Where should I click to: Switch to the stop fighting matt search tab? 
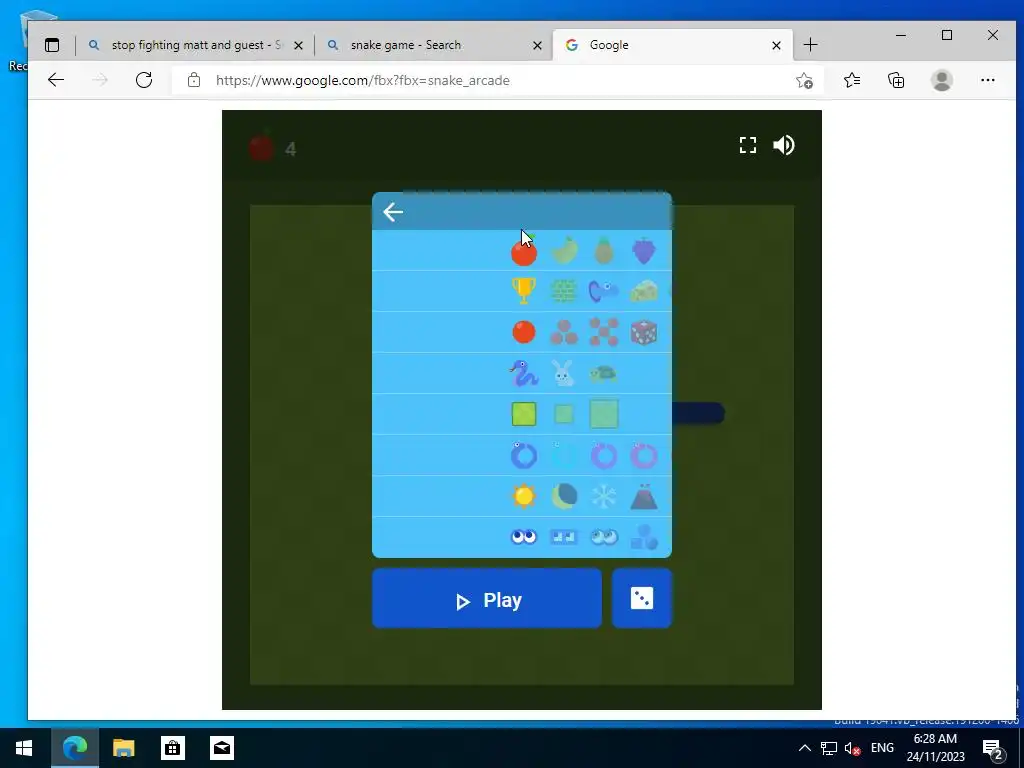click(x=196, y=45)
